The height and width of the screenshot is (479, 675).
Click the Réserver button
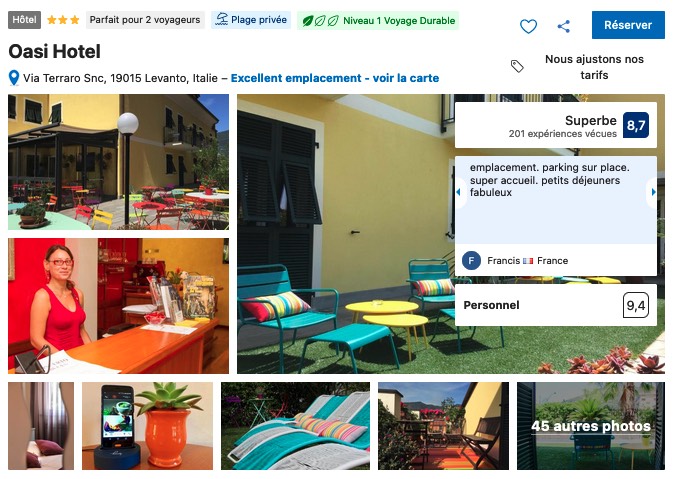click(628, 25)
